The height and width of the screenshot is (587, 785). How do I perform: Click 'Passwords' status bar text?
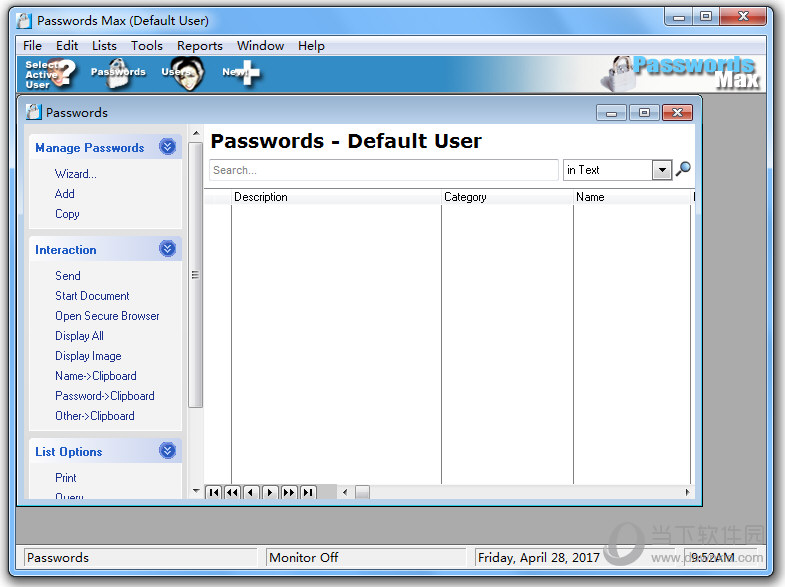tap(58, 557)
